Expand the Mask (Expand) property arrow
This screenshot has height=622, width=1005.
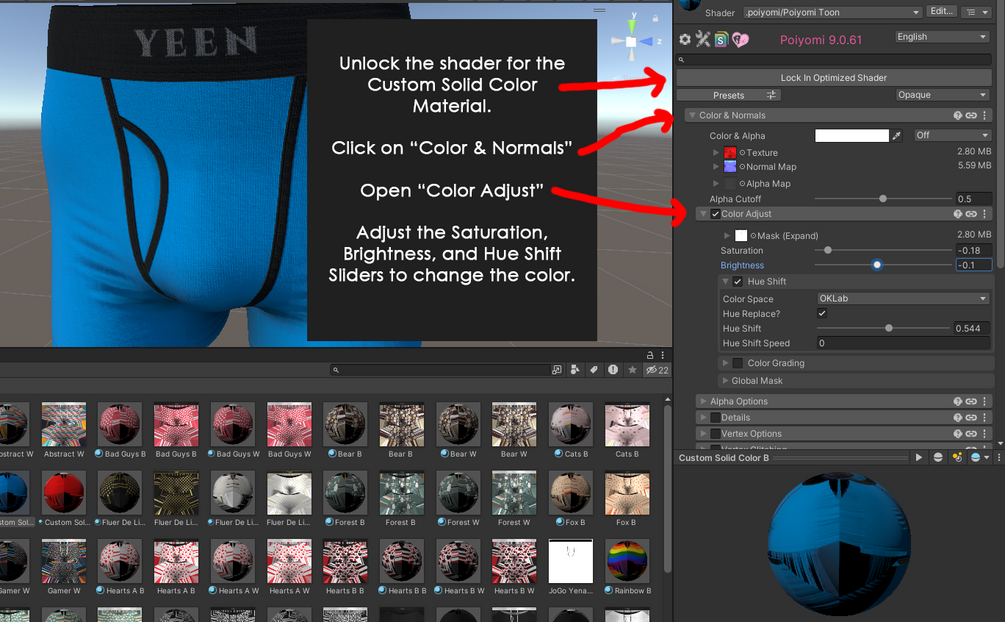pyautogui.click(x=727, y=236)
